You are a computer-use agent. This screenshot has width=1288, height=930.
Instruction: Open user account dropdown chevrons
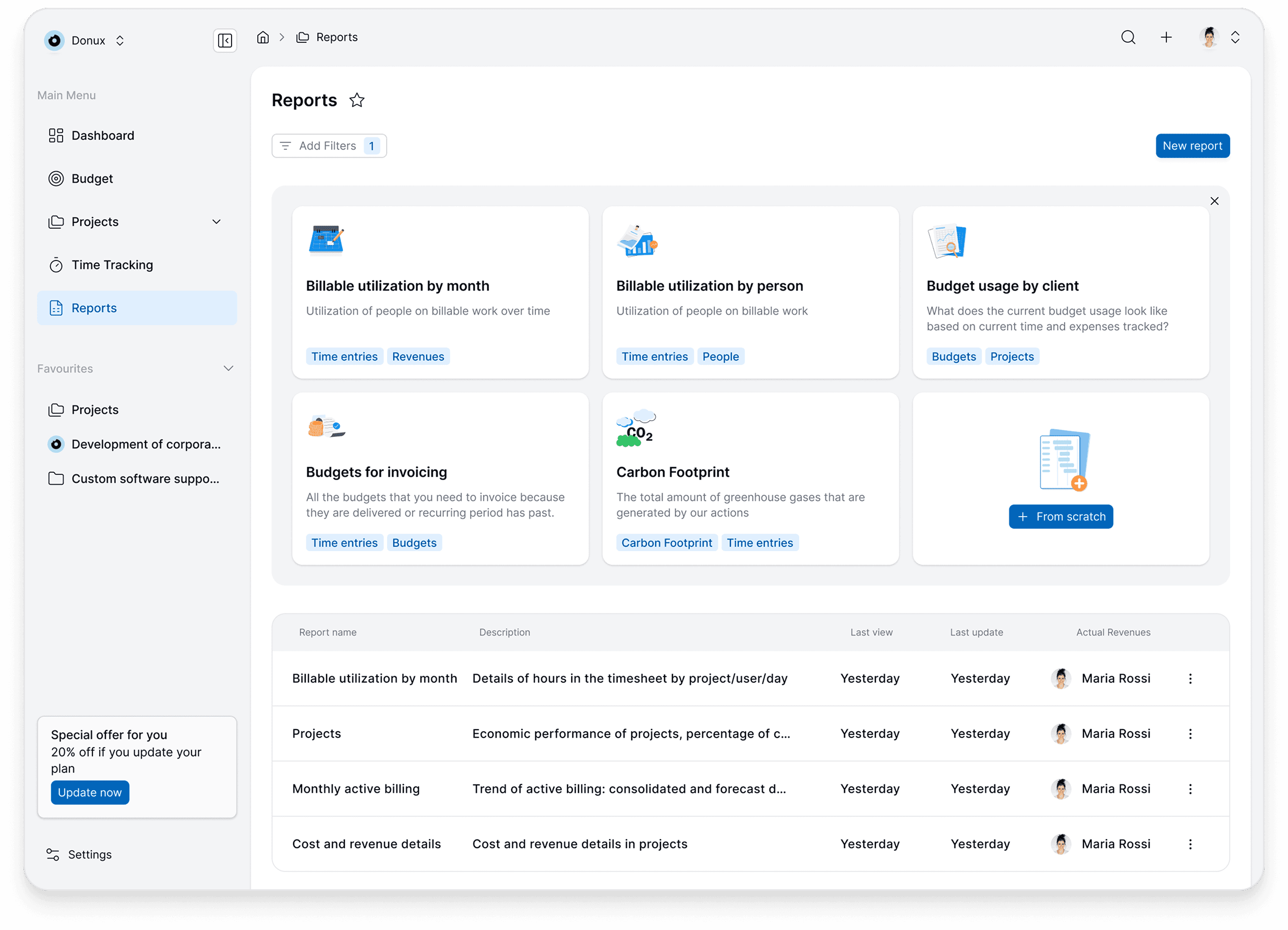click(x=1235, y=38)
